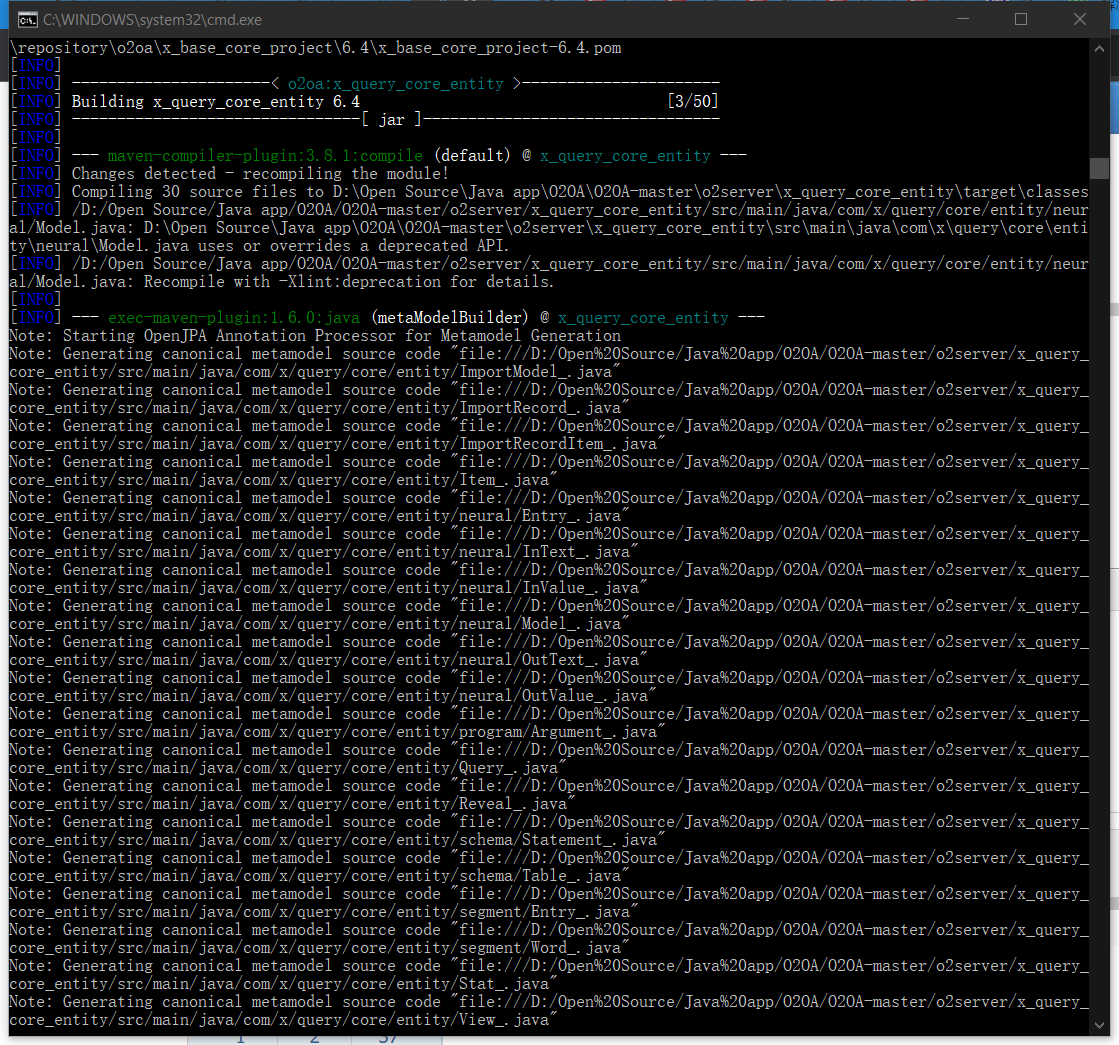Click the 'schema/Table_.java' path line
The height and width of the screenshot is (1045, 1119).
(319, 876)
